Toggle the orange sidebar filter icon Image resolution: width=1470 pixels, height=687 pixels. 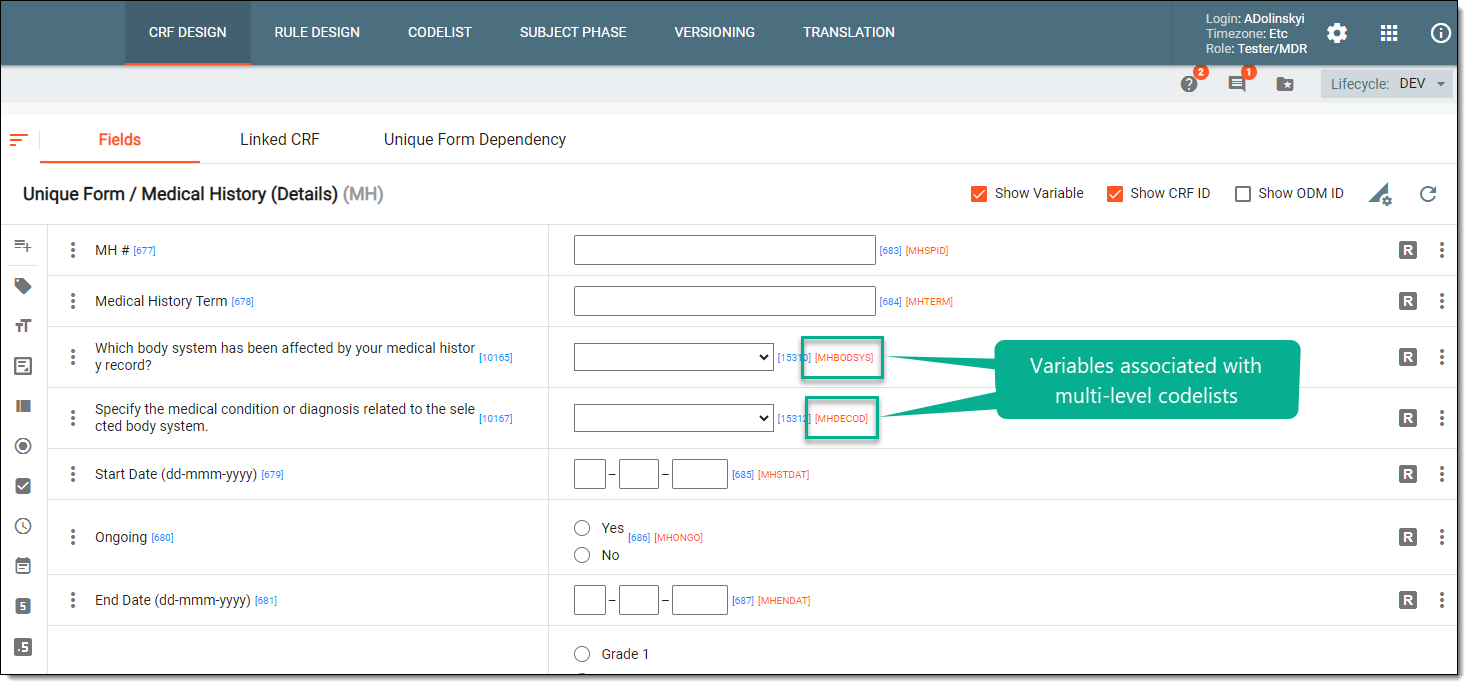[x=18, y=140]
